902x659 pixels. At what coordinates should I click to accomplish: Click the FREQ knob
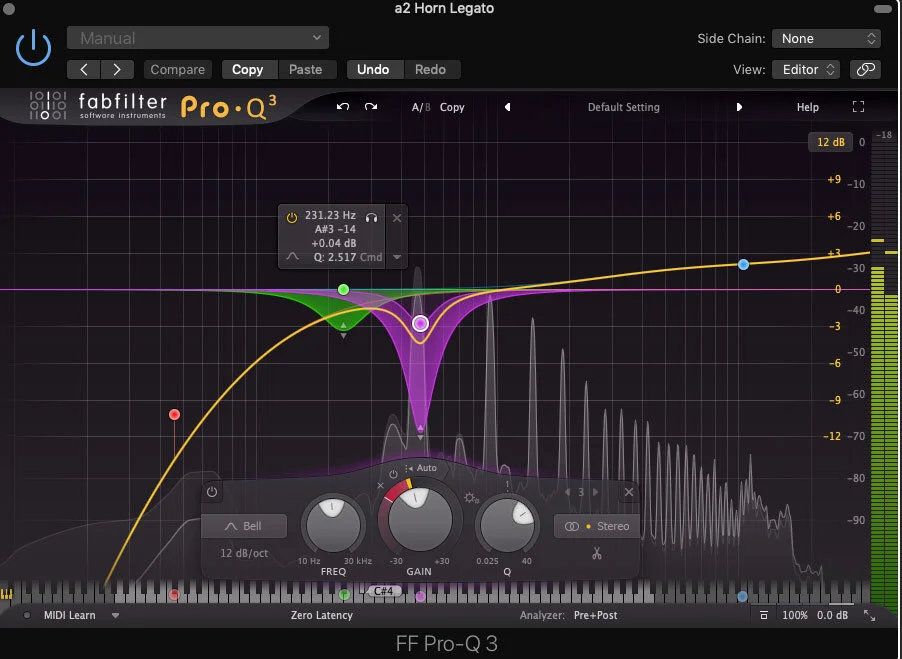pyautogui.click(x=333, y=524)
